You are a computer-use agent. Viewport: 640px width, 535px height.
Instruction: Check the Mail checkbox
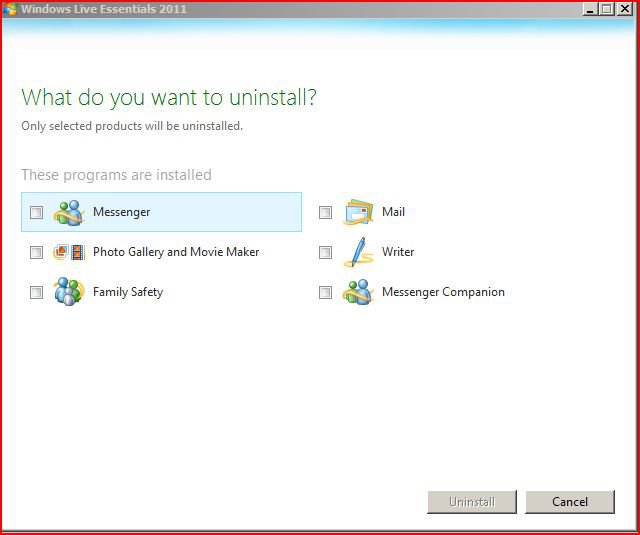tap(325, 212)
